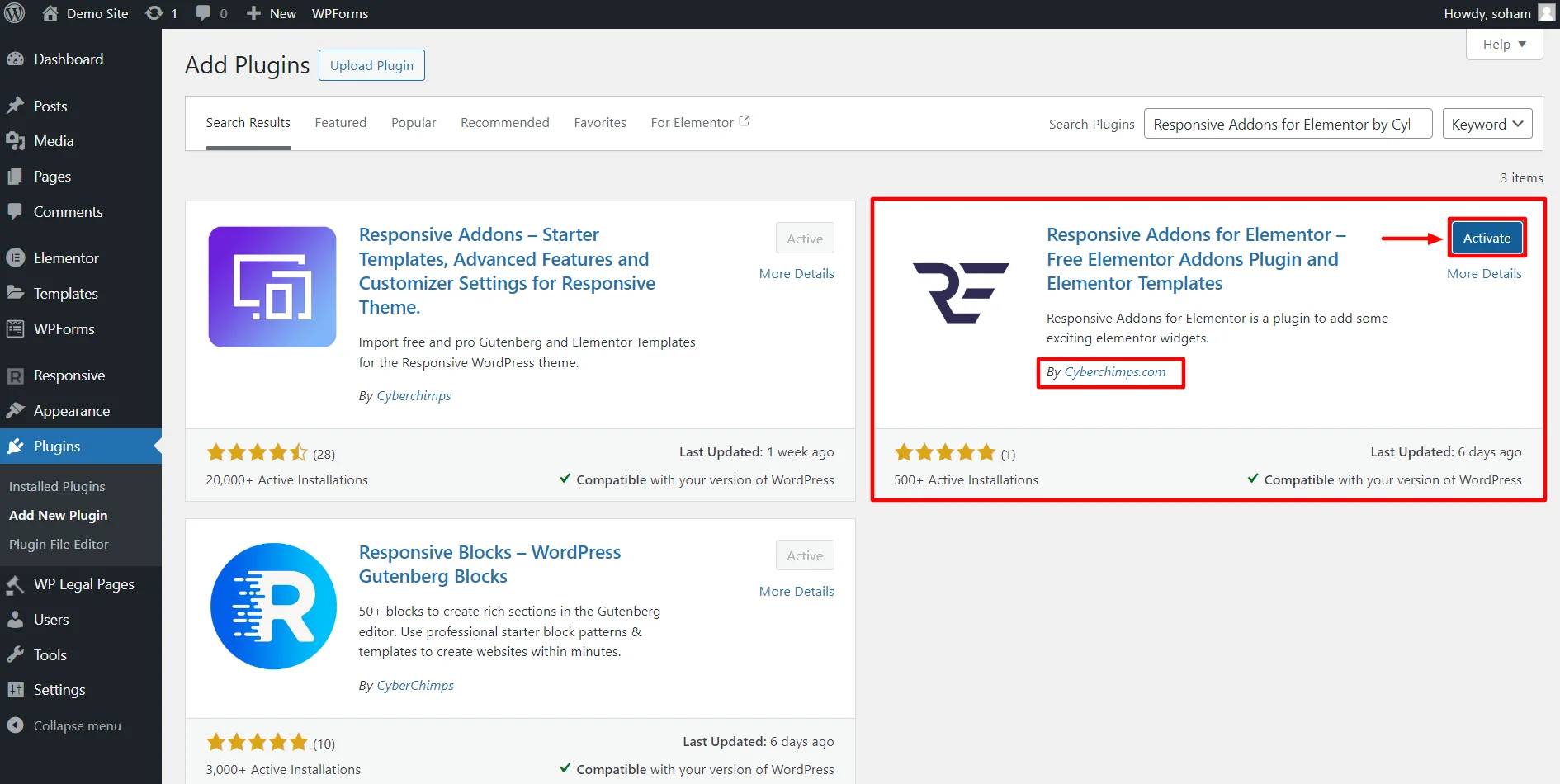Click the WPForms icon in sidebar
The height and width of the screenshot is (784, 1560).
click(15, 329)
